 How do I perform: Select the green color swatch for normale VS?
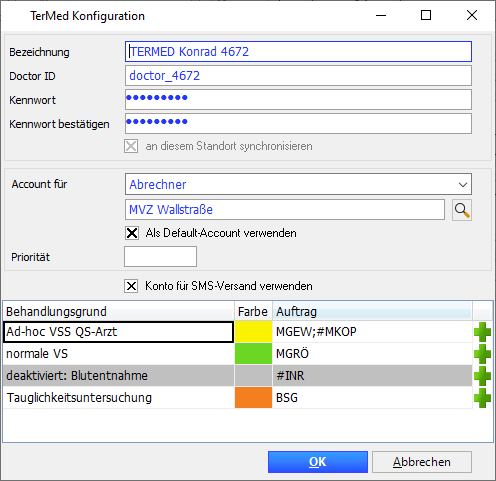point(253,354)
